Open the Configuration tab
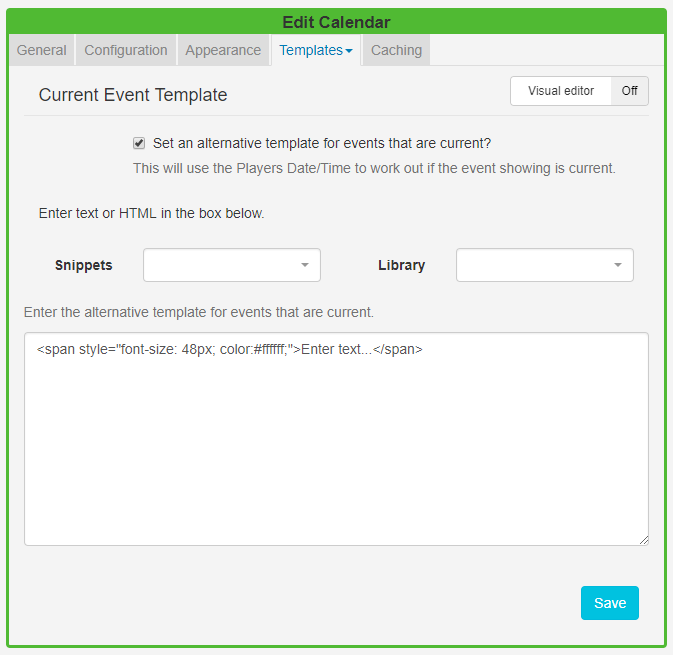Viewport: 673px width, 655px height. (126, 50)
